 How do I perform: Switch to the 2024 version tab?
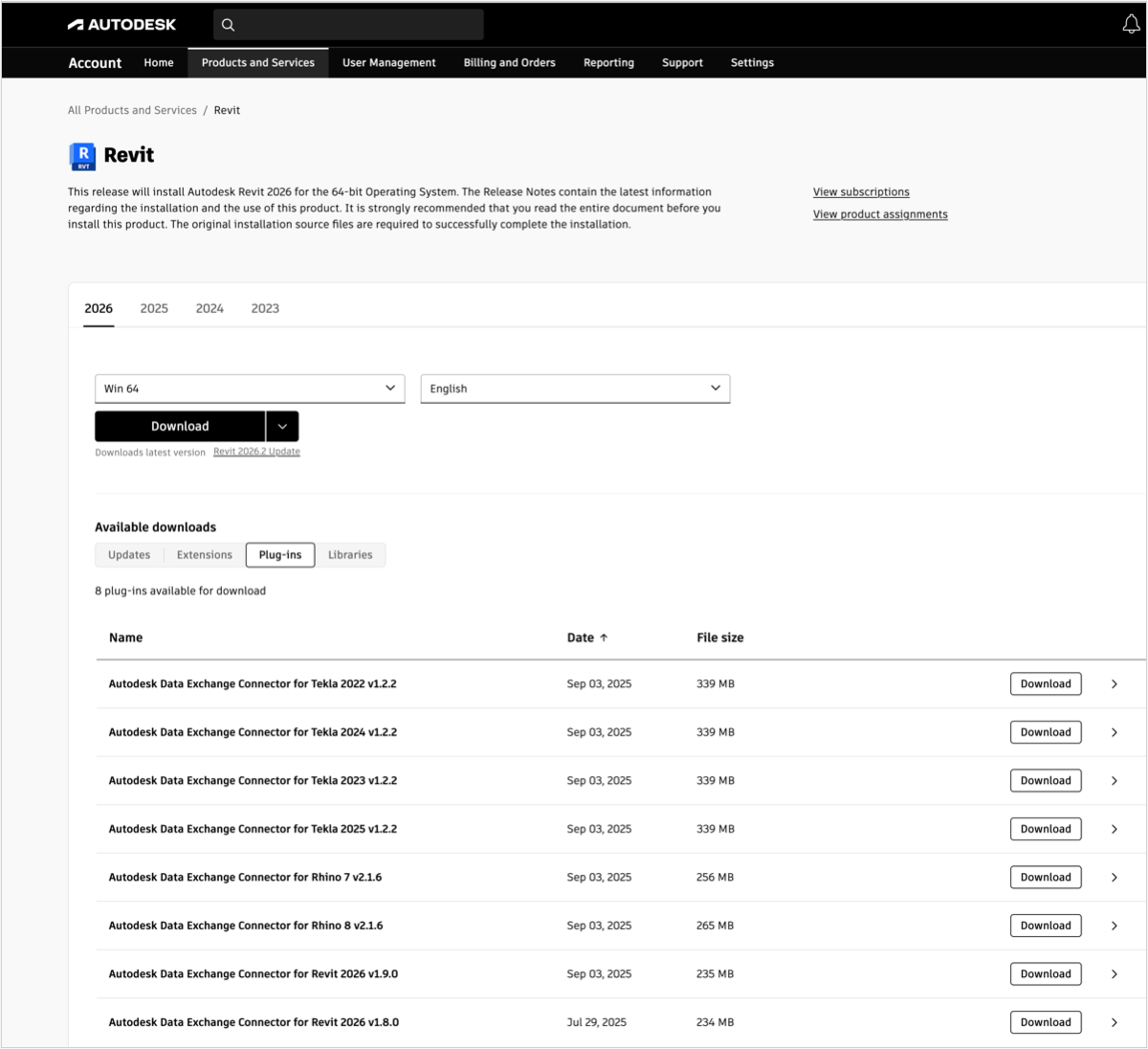tap(210, 308)
